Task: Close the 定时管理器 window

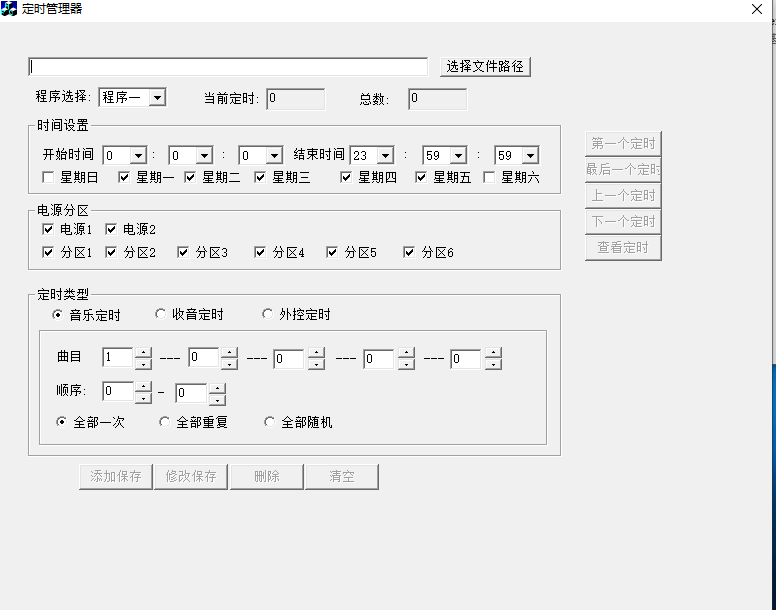Action: click(757, 9)
